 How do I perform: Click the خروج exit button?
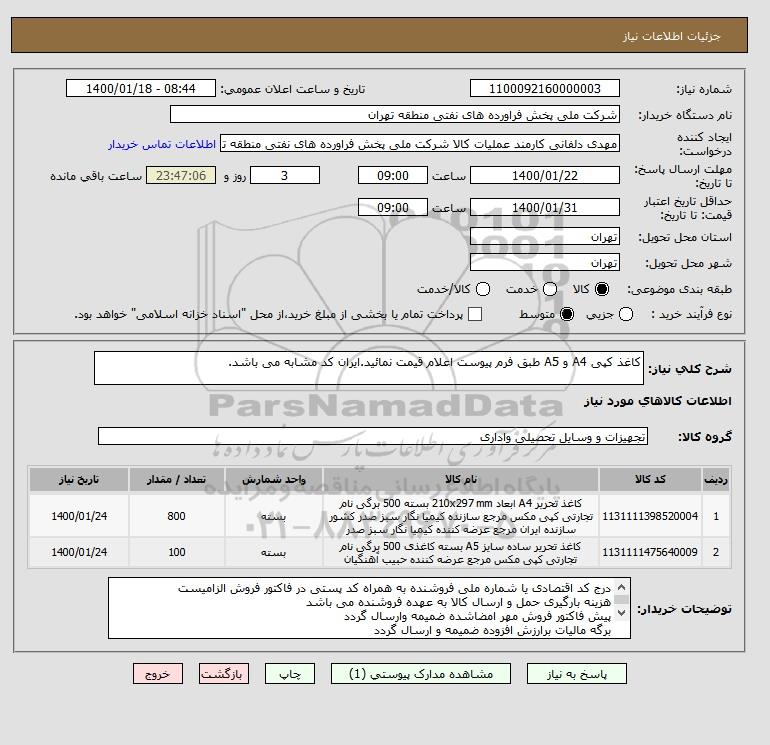158,674
